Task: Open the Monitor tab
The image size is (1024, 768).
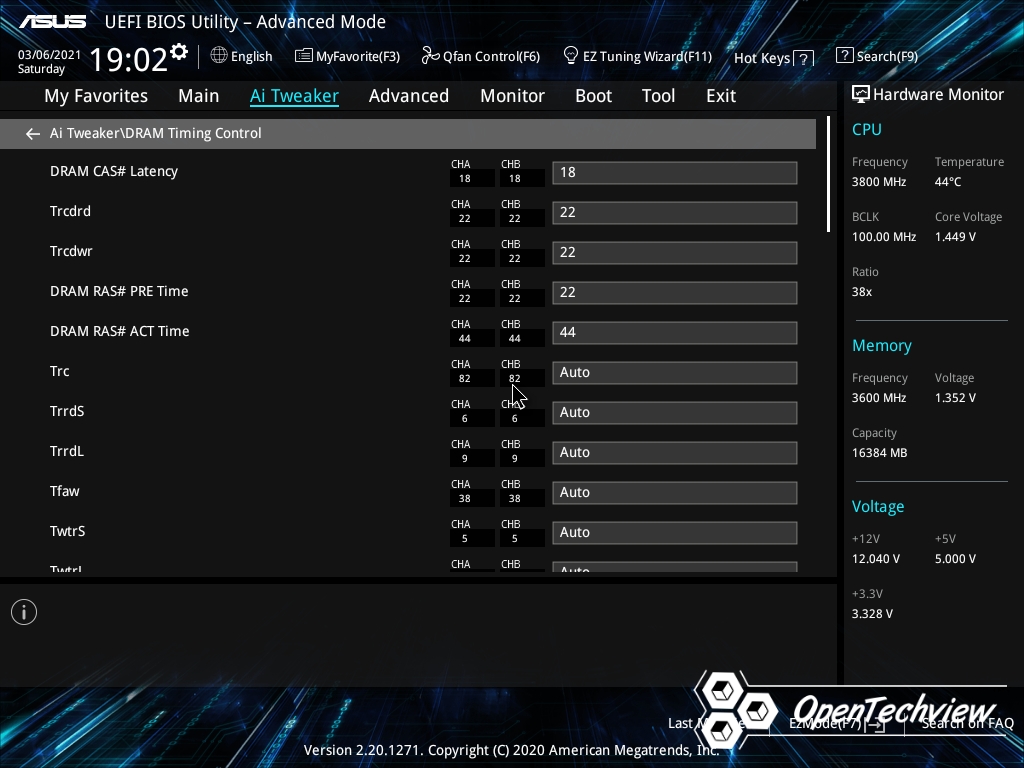Action: [x=512, y=96]
